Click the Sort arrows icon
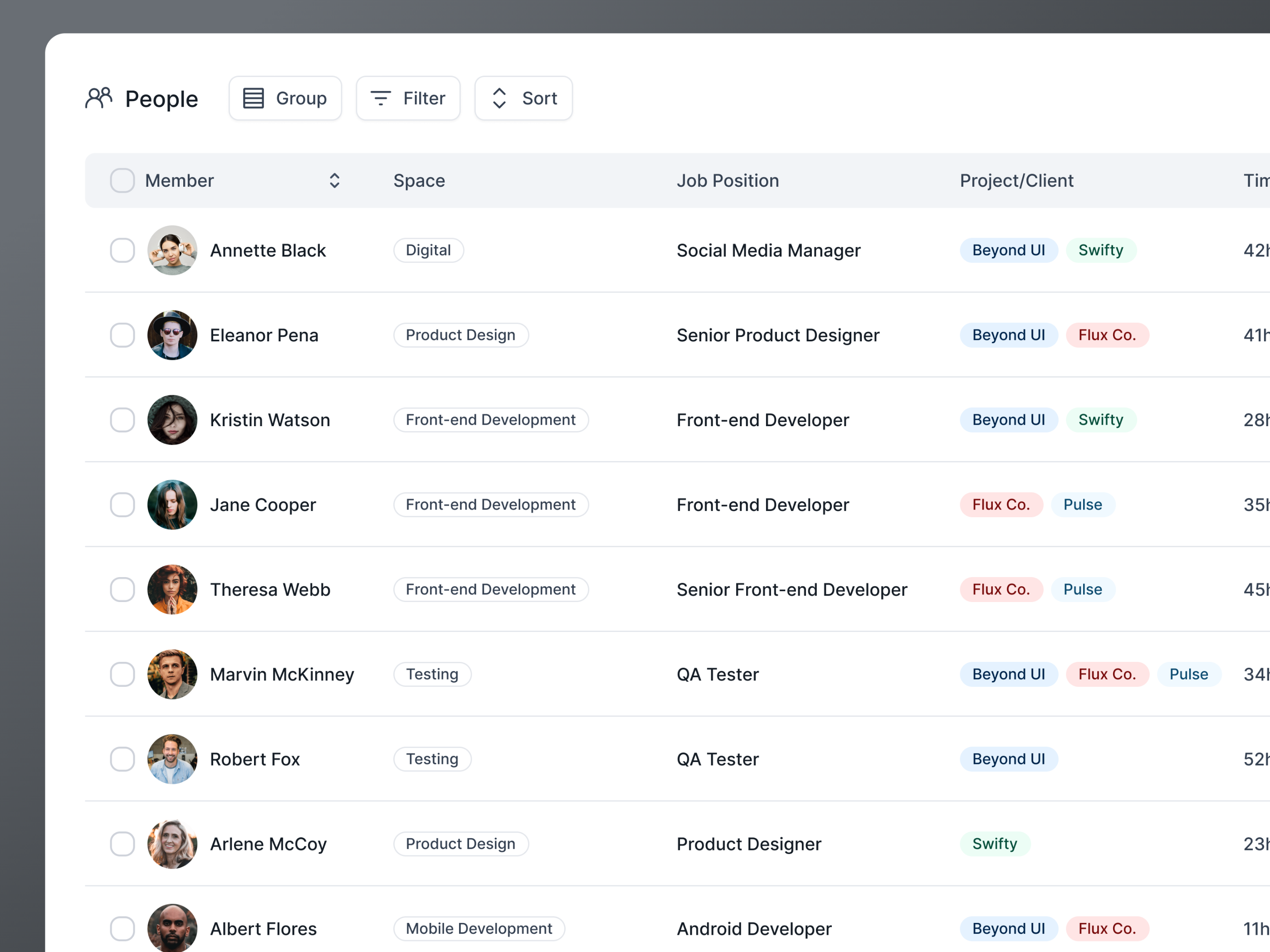The image size is (1270, 952). [x=499, y=97]
